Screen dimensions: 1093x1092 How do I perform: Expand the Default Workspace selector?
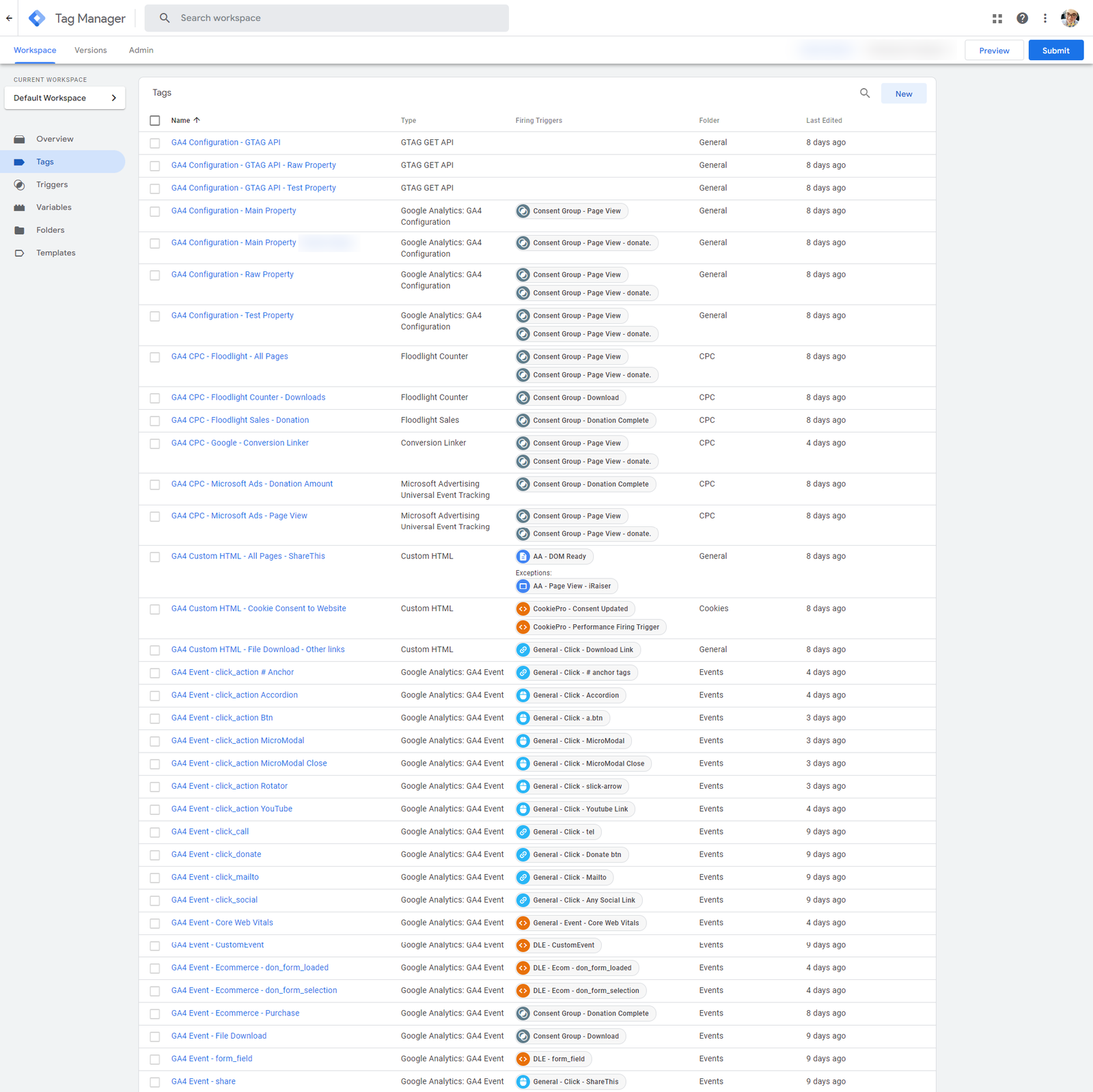[x=65, y=98]
